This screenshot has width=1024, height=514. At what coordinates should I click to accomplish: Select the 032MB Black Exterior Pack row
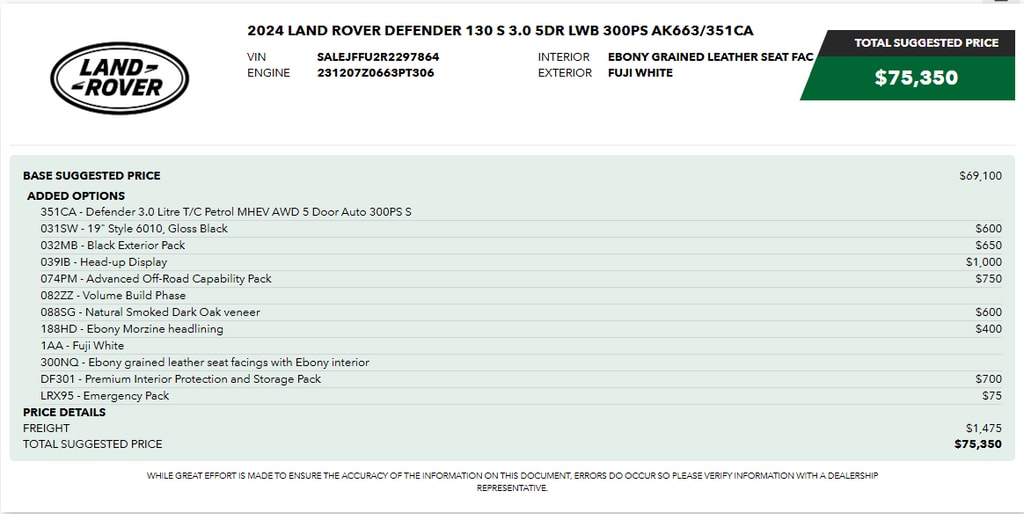point(521,246)
